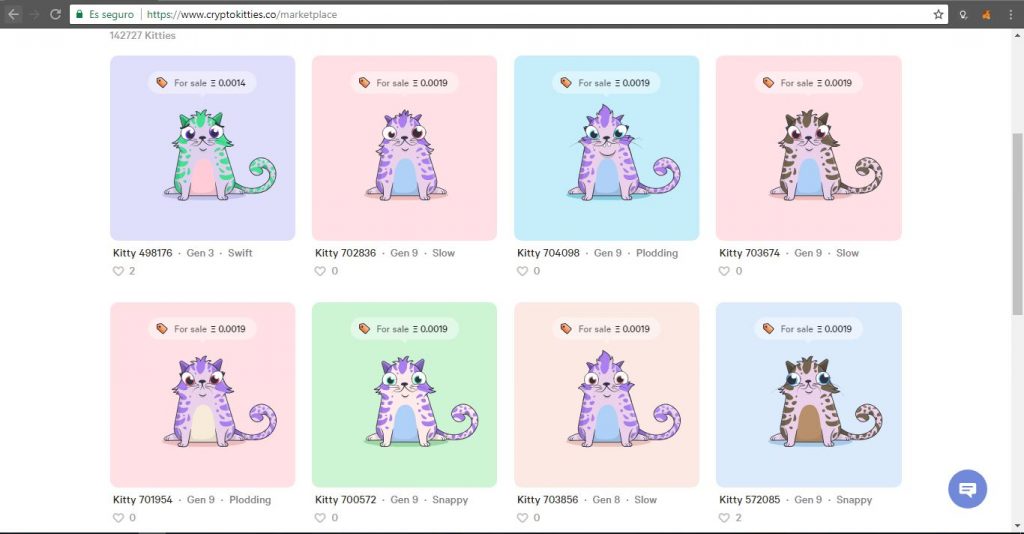Click the browser forward arrow
The width and height of the screenshot is (1024, 534).
[34, 14]
